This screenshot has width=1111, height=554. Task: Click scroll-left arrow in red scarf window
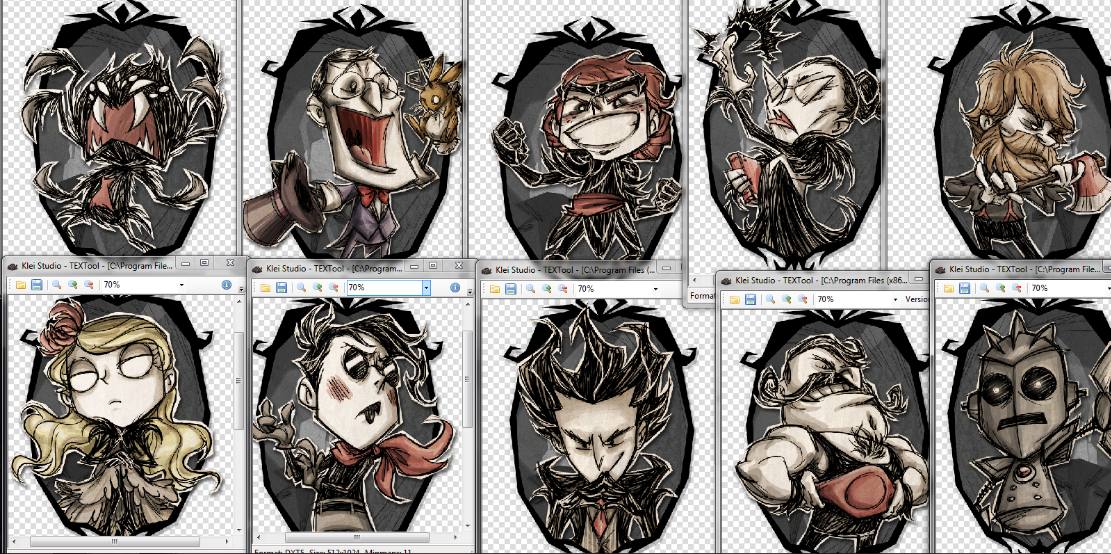coord(259,537)
